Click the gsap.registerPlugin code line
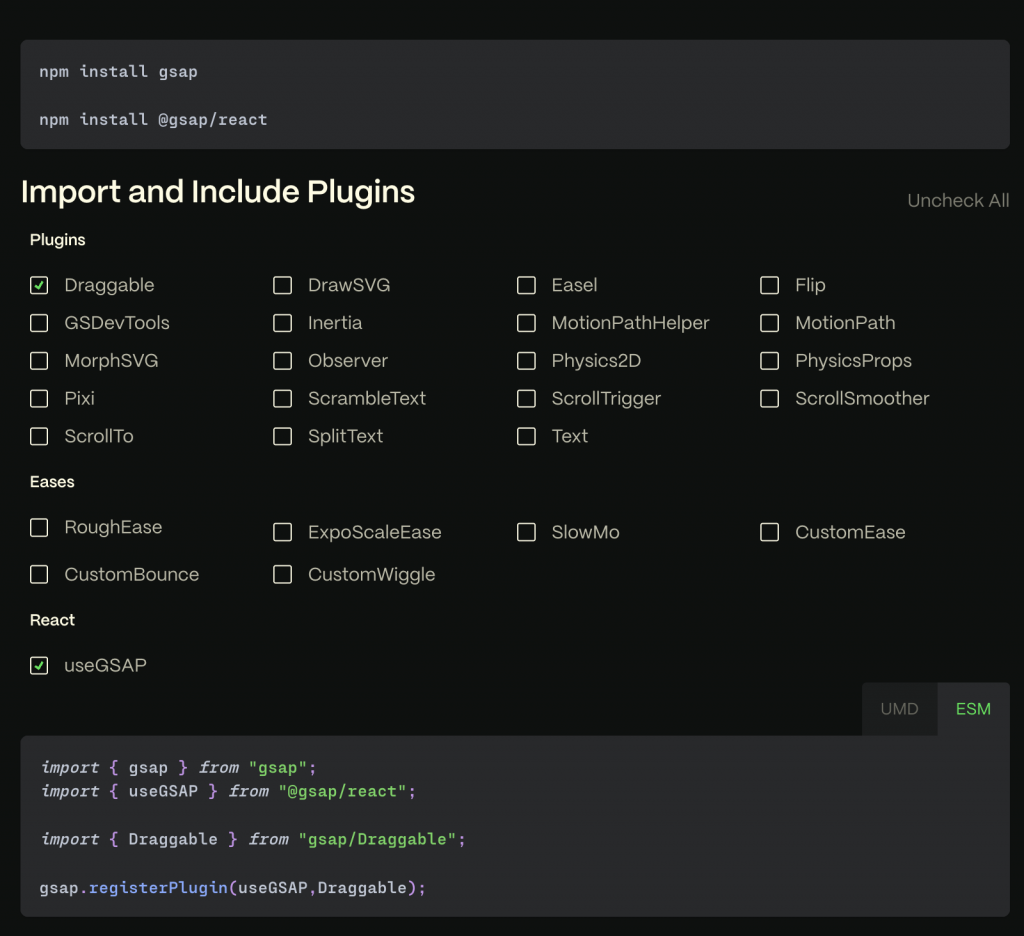Viewport: 1024px width, 936px height. point(233,888)
